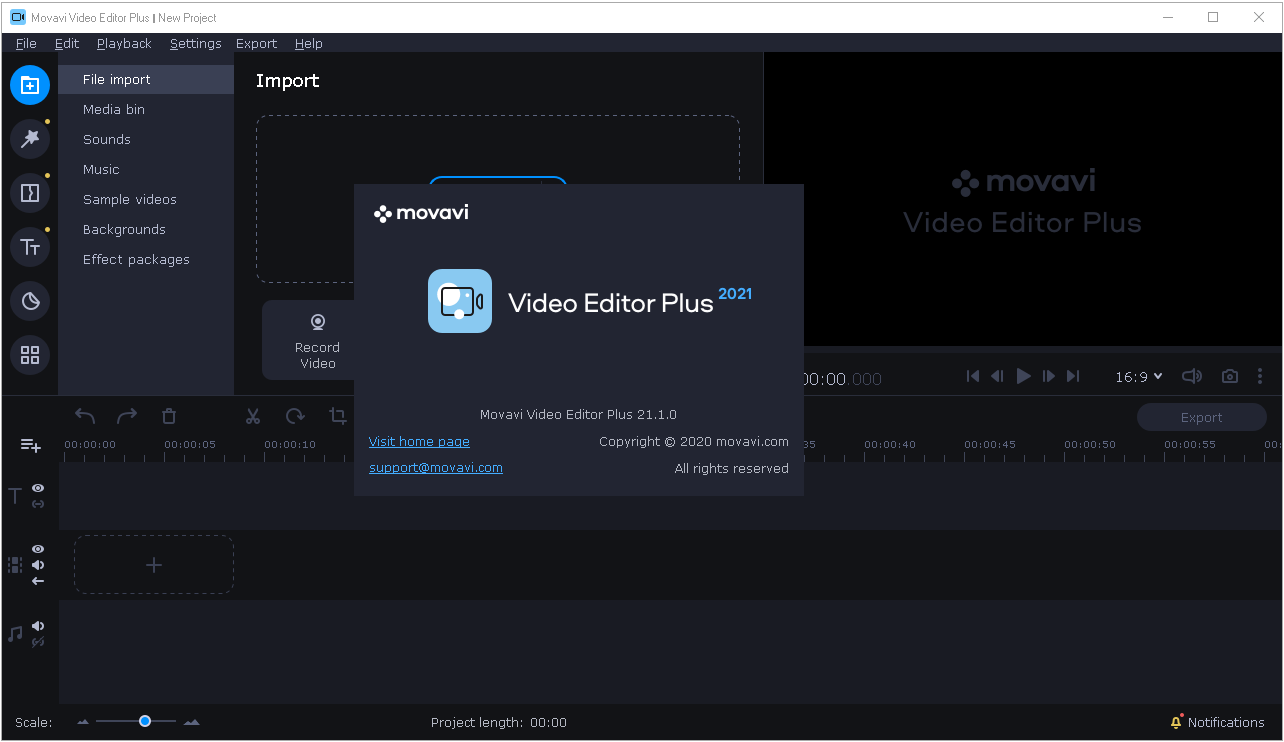Open the Filters magic wand panel
This screenshot has height=742, width=1284.
[30, 139]
